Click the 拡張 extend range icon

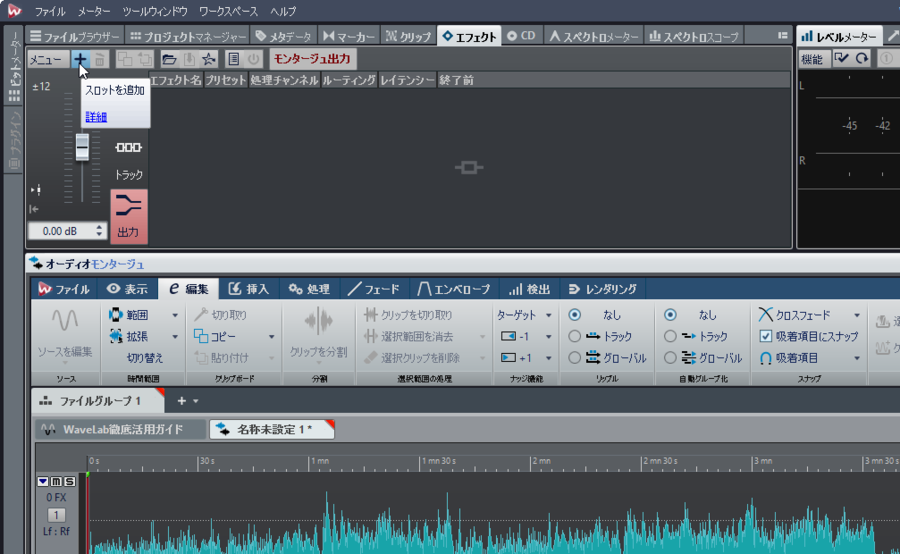click(x=116, y=336)
